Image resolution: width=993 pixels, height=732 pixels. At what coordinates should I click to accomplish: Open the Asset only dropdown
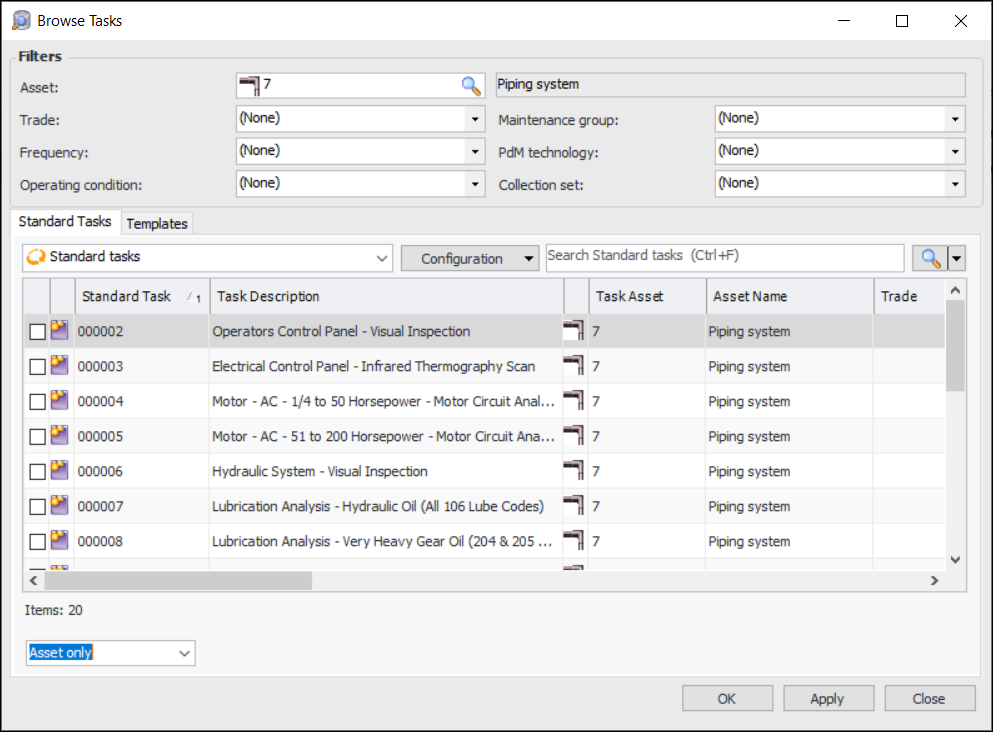pos(184,653)
